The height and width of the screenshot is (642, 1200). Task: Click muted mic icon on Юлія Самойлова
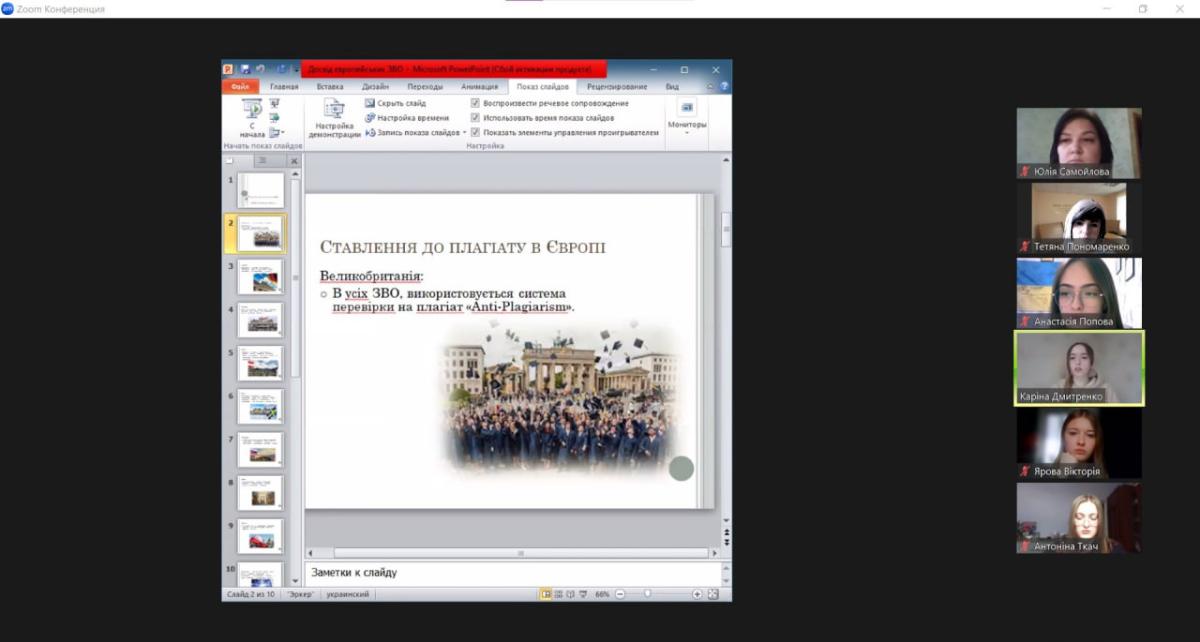click(1024, 171)
